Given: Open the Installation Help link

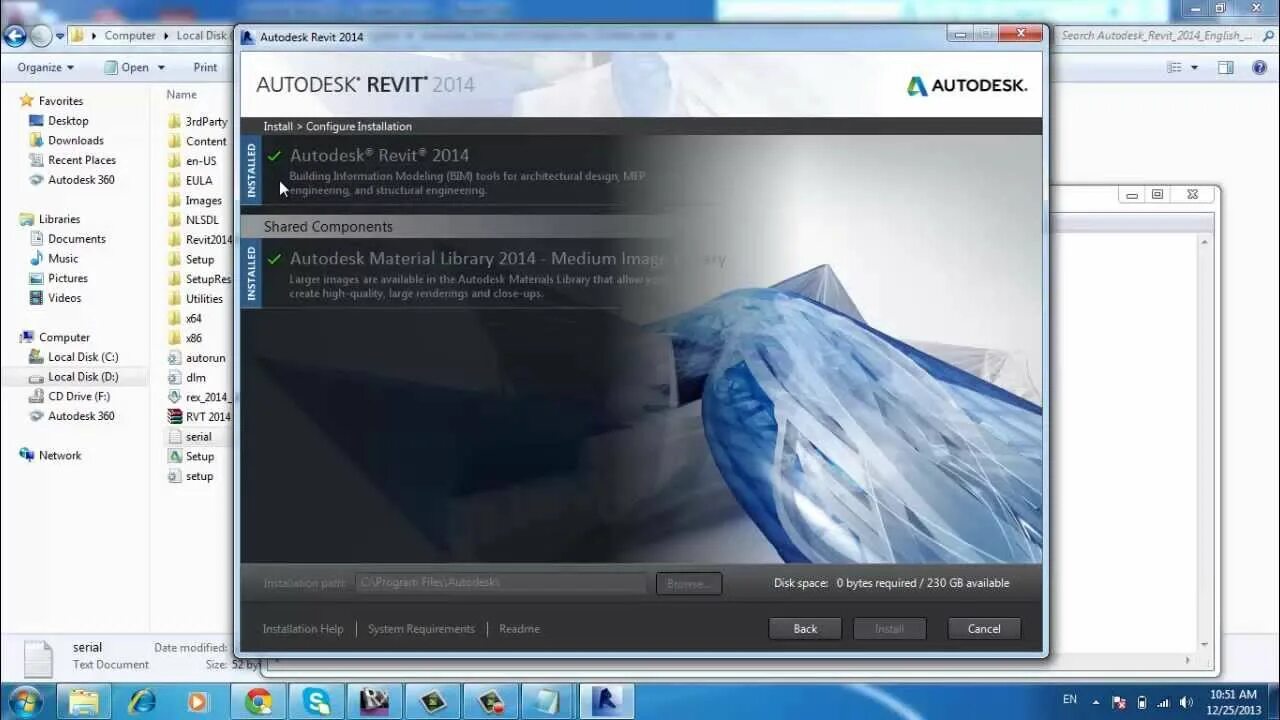Looking at the screenshot, I should pyautogui.click(x=303, y=629).
